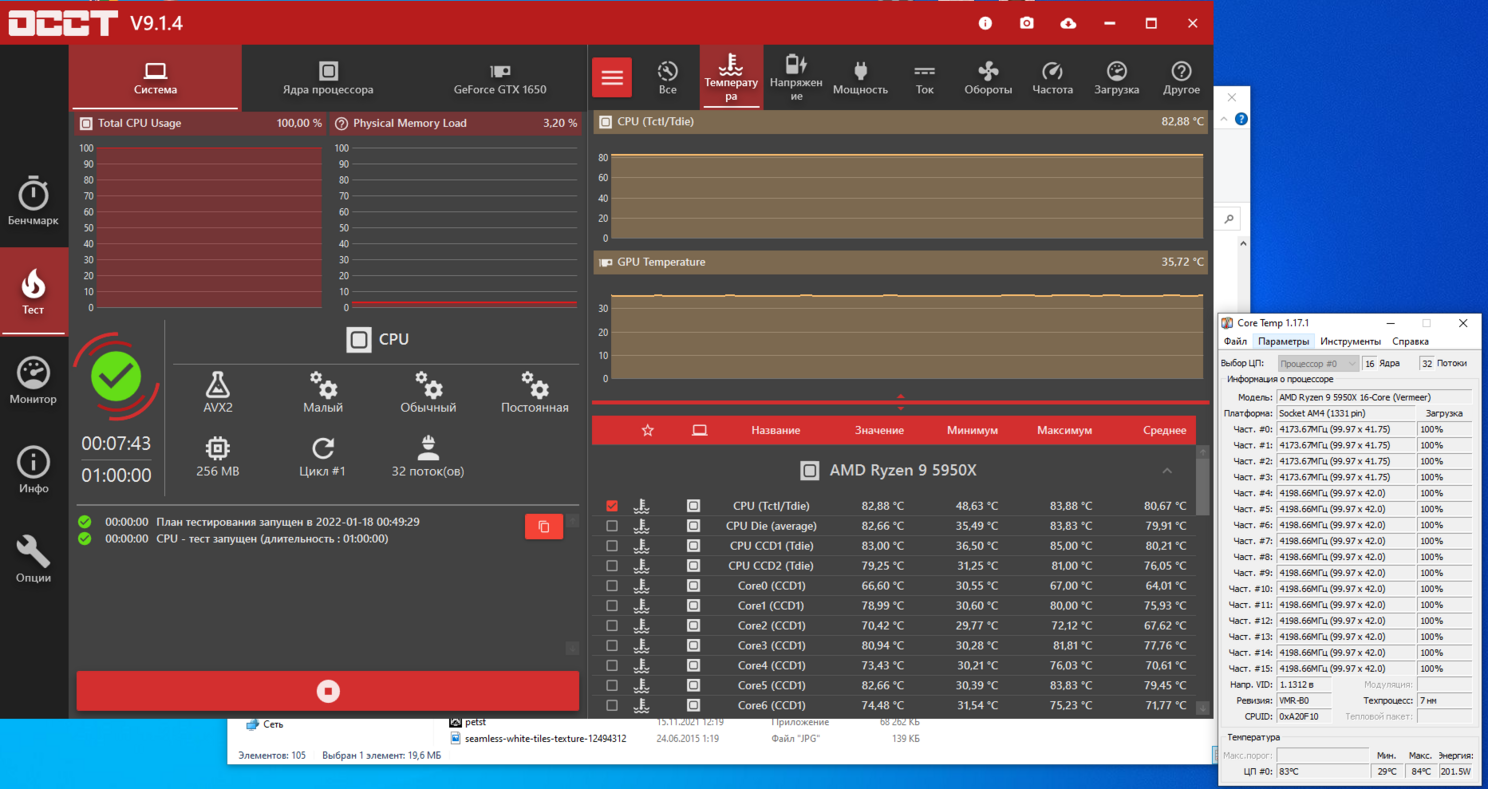This screenshot has height=789, width=1488.
Task: Click the 256 MB memory setting
Action: click(x=217, y=456)
